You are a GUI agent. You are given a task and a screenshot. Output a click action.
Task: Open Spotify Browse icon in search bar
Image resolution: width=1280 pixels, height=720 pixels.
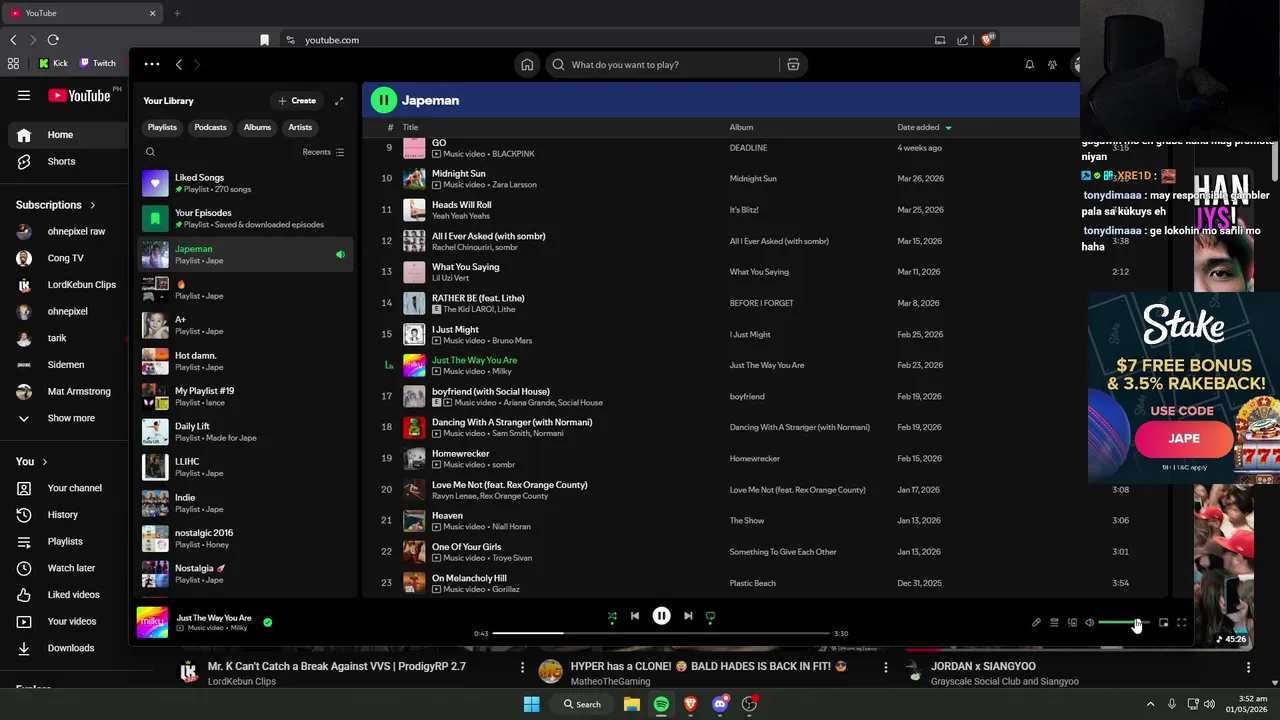click(x=793, y=64)
